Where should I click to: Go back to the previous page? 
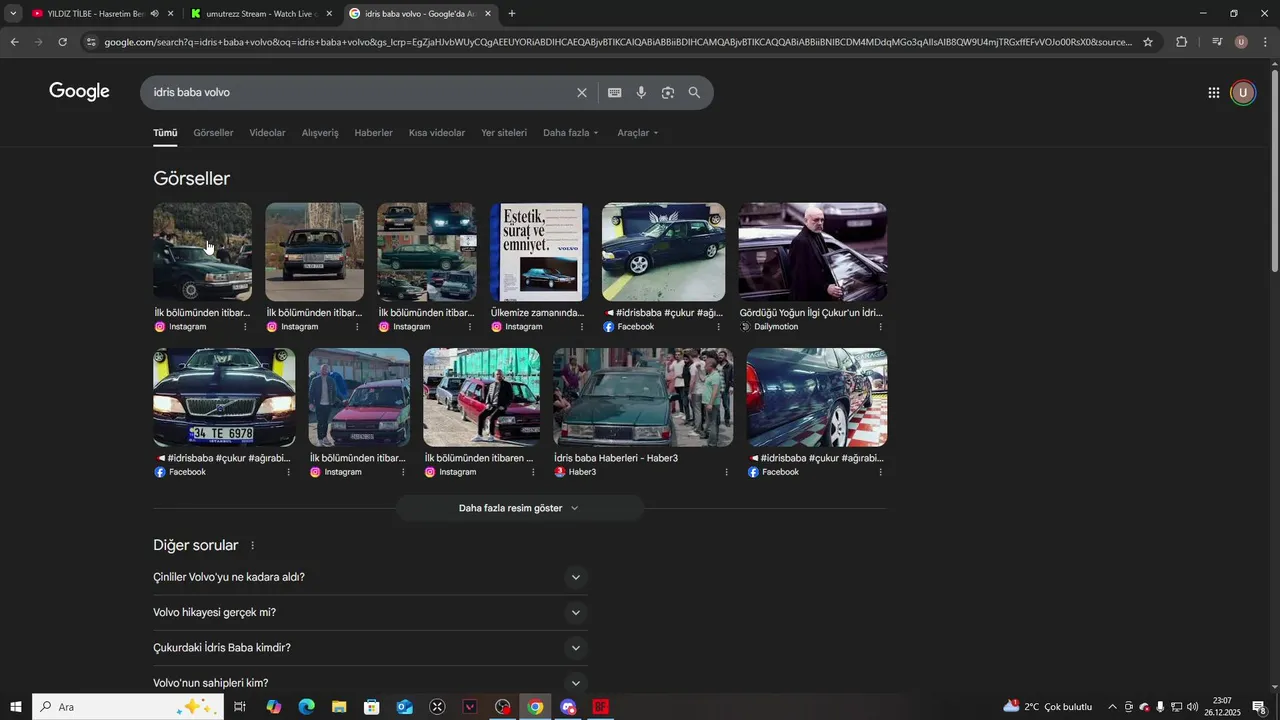coord(14,42)
